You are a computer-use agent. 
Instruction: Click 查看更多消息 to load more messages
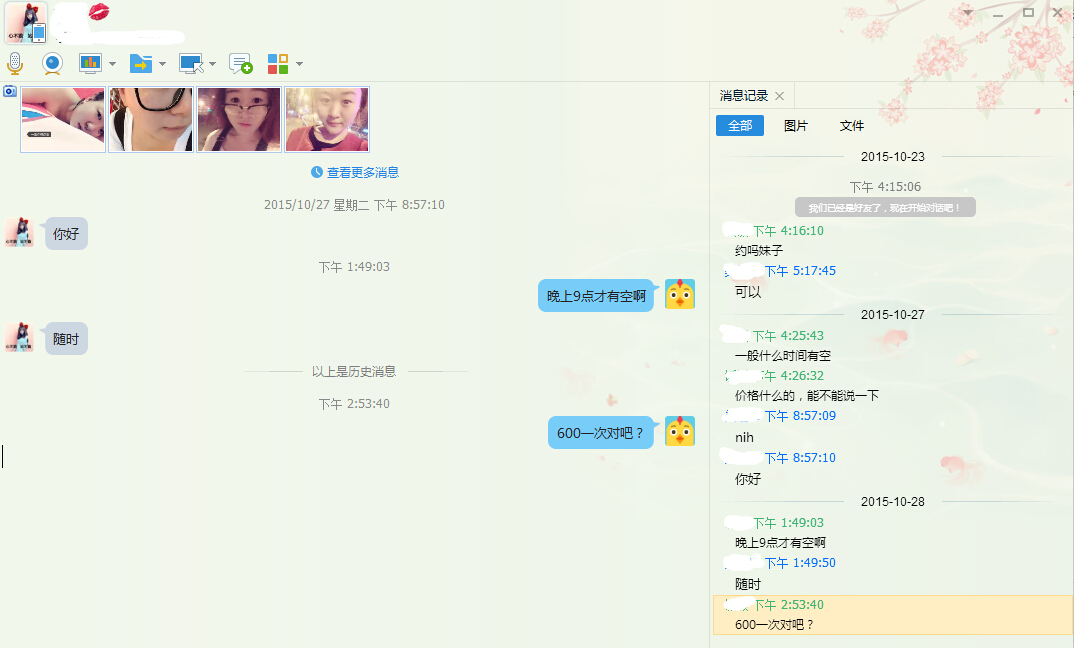coord(355,172)
